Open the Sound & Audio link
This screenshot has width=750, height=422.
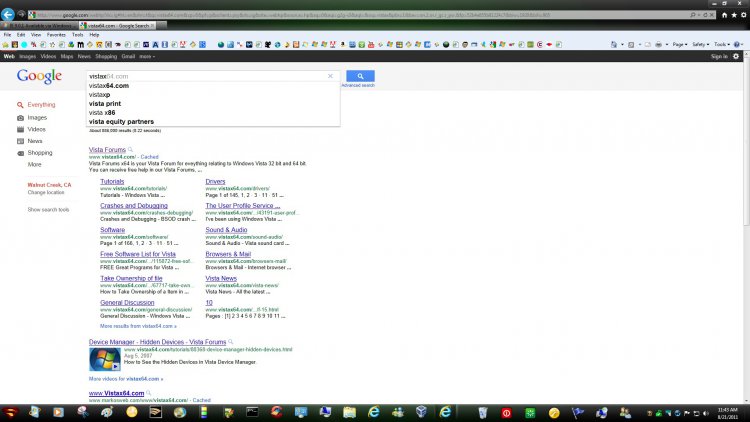point(226,230)
